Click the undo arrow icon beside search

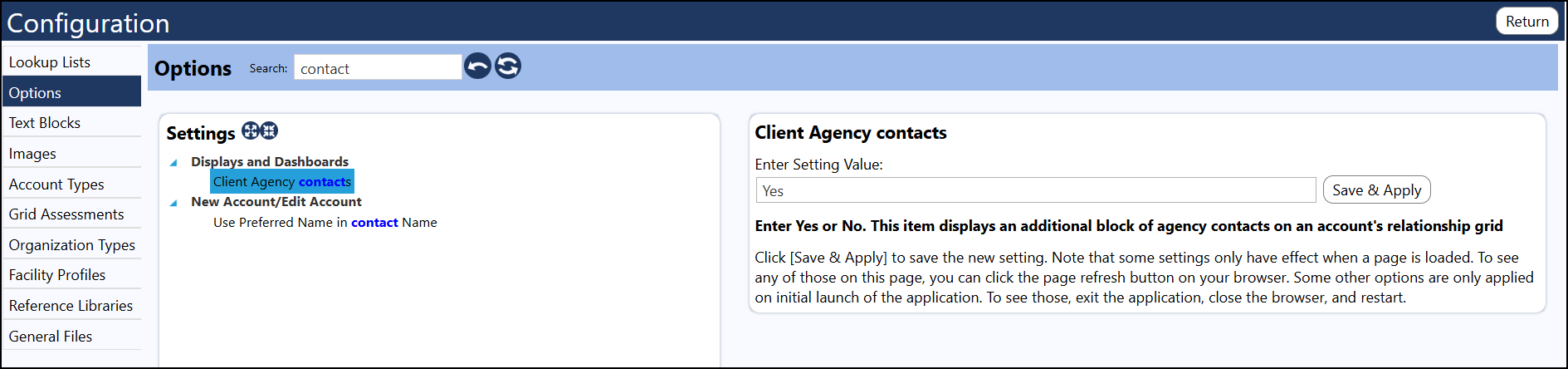click(477, 66)
